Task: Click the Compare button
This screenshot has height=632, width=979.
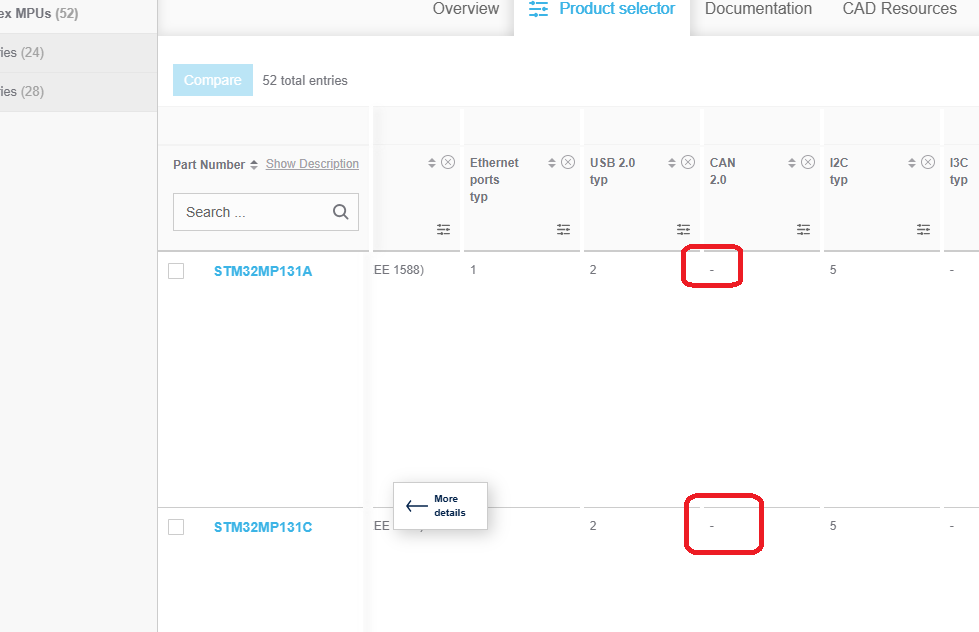Action: click(x=212, y=80)
